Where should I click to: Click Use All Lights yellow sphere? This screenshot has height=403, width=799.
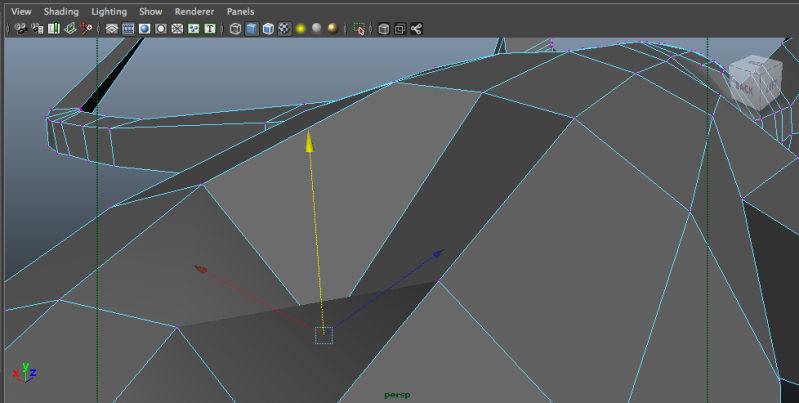point(299,29)
